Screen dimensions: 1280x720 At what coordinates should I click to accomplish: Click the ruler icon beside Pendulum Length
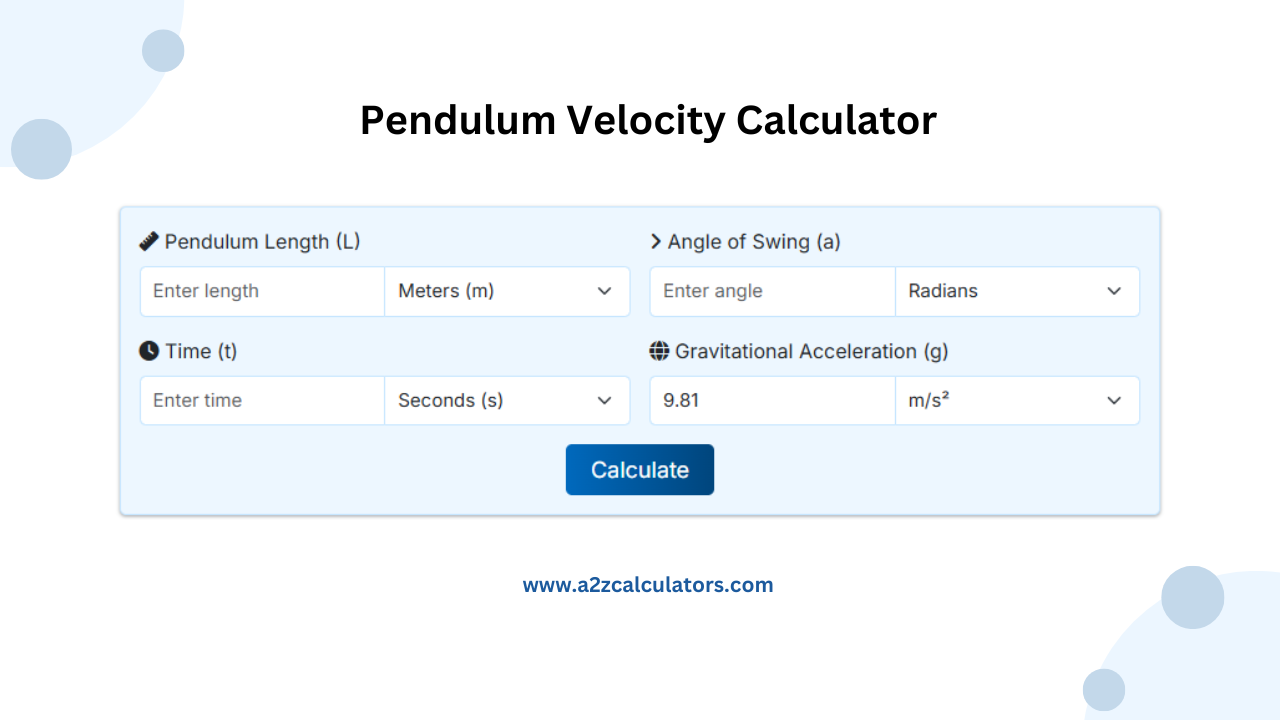tap(150, 240)
